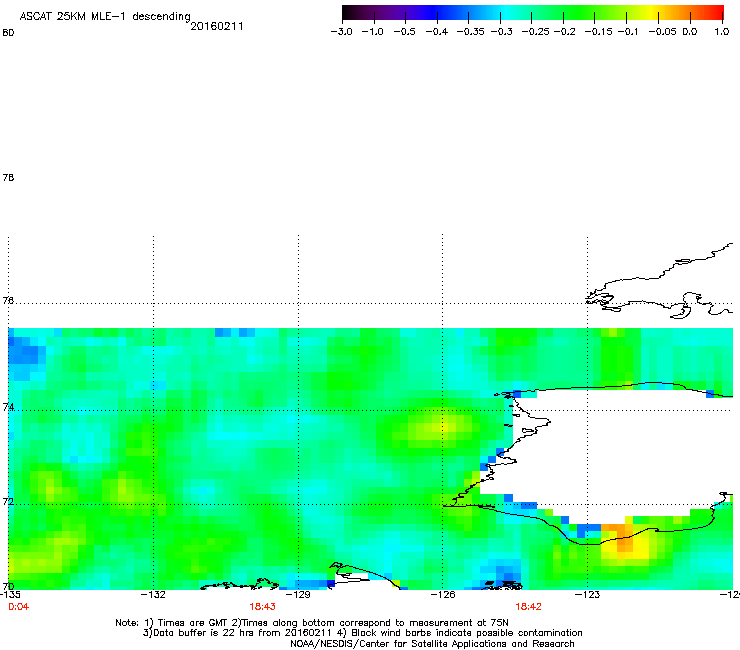Click the note line 'Data buffer is 22 hrs'
This screenshot has width=740, height=650.
pyautogui.click(x=362, y=633)
